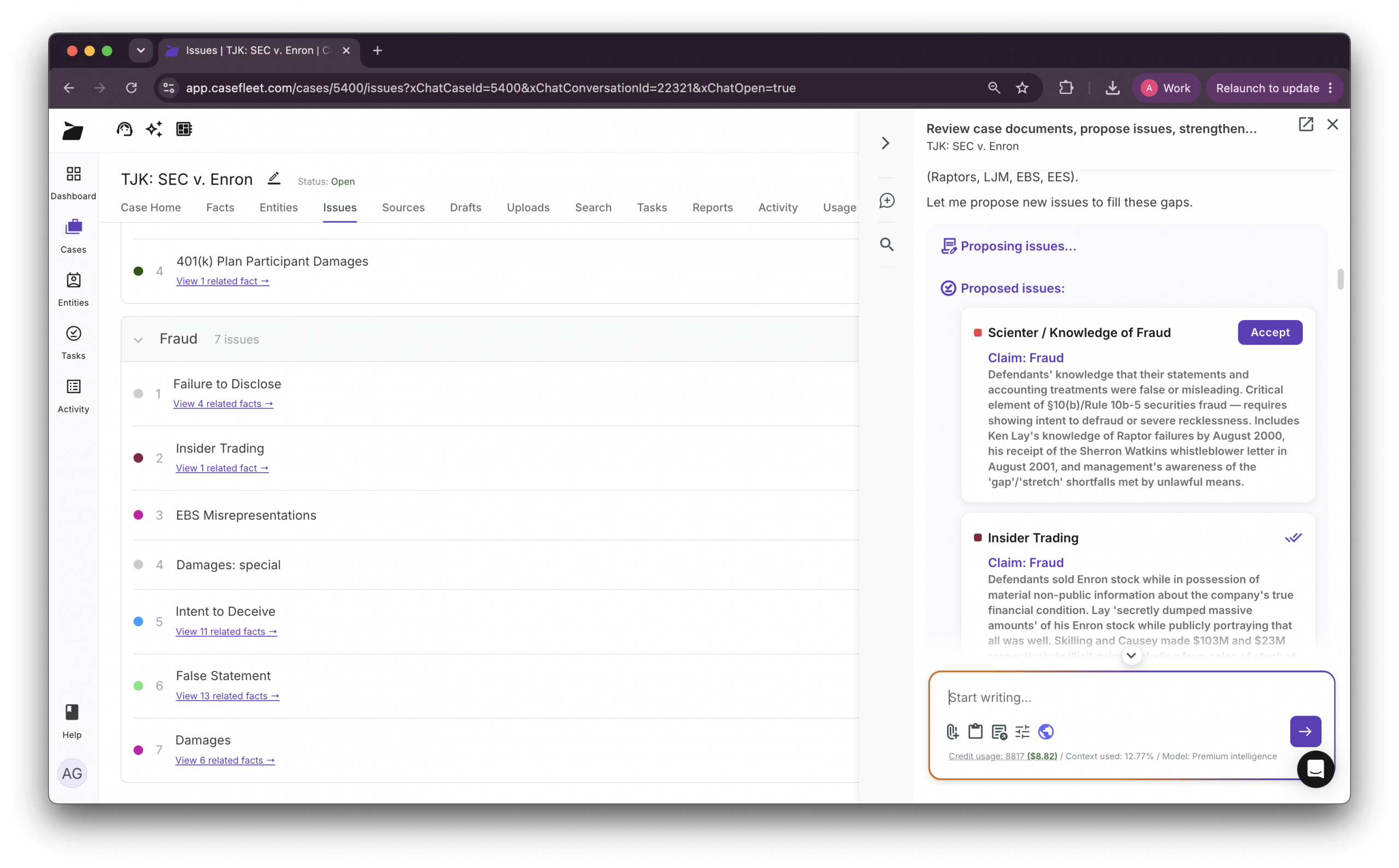Jump to latest chat message chevron
Screen dimensions: 1399x868
click(x=1131, y=656)
